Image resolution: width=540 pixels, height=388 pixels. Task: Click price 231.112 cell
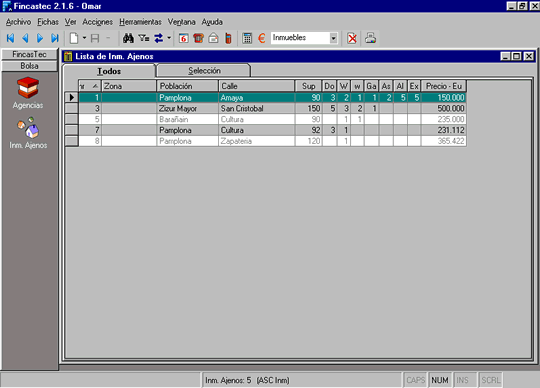click(444, 130)
